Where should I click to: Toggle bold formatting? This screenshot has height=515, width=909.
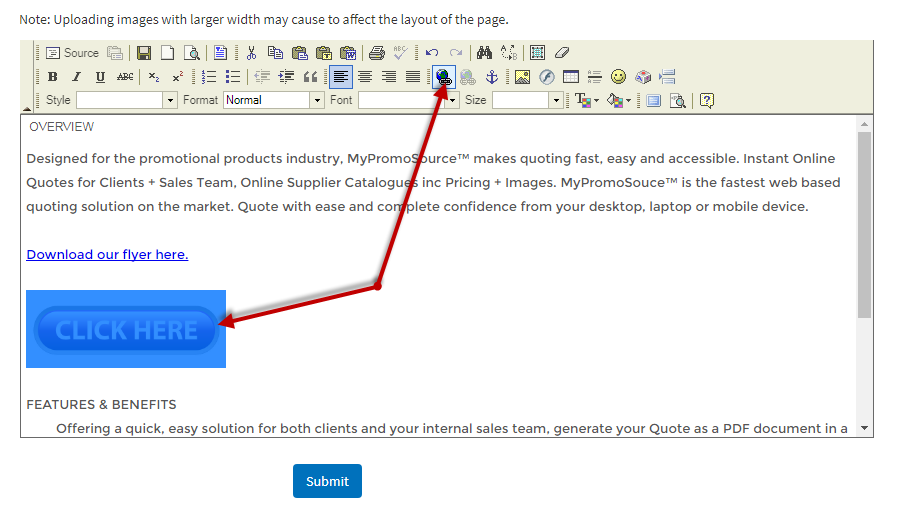[52, 77]
